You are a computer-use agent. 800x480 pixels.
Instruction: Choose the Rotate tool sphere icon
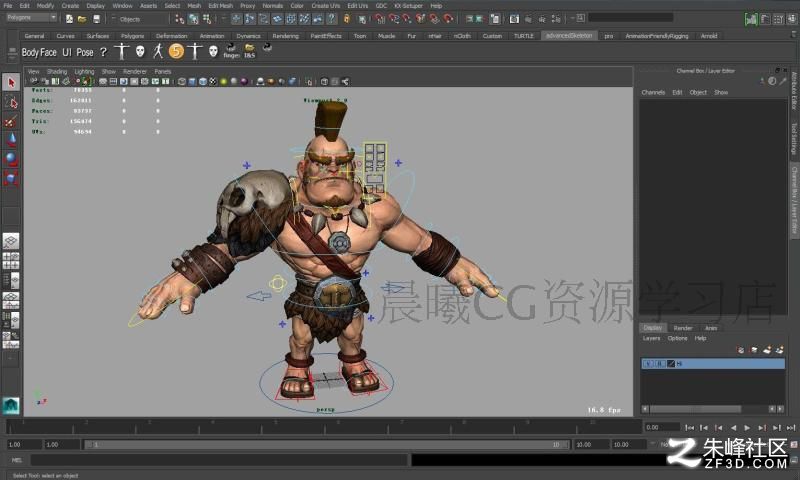coord(11,159)
